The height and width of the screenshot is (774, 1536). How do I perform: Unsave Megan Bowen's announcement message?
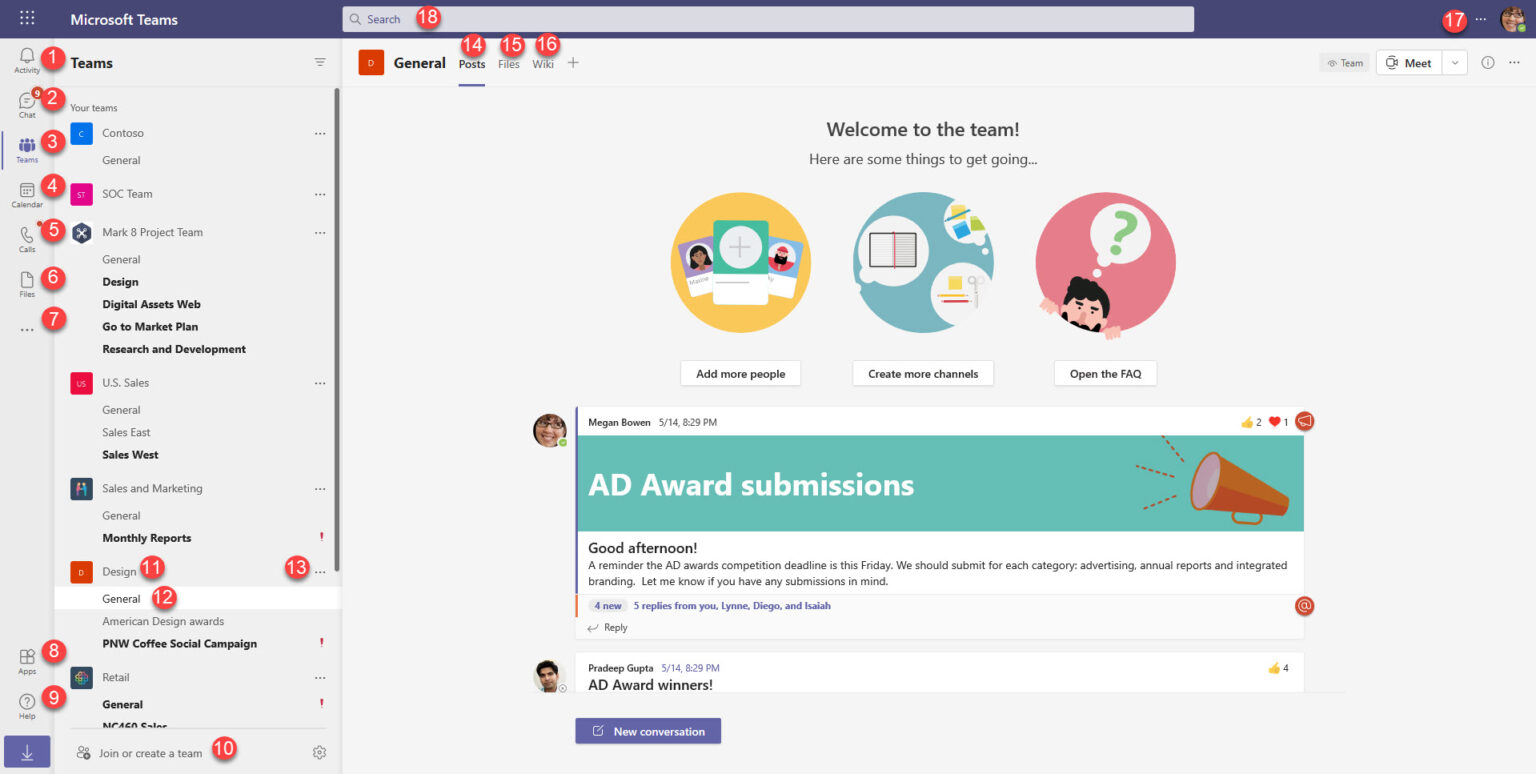[x=1304, y=421]
